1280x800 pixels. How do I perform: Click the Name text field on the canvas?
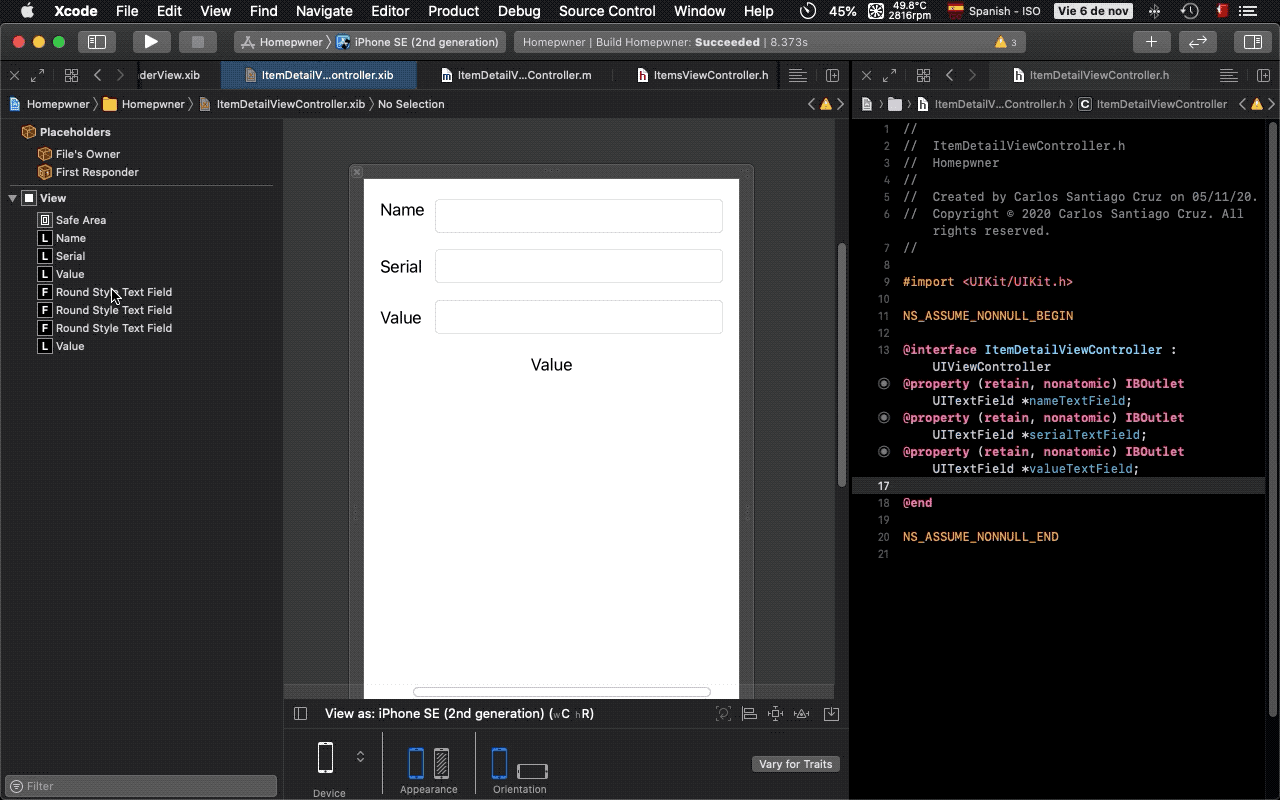coord(579,216)
